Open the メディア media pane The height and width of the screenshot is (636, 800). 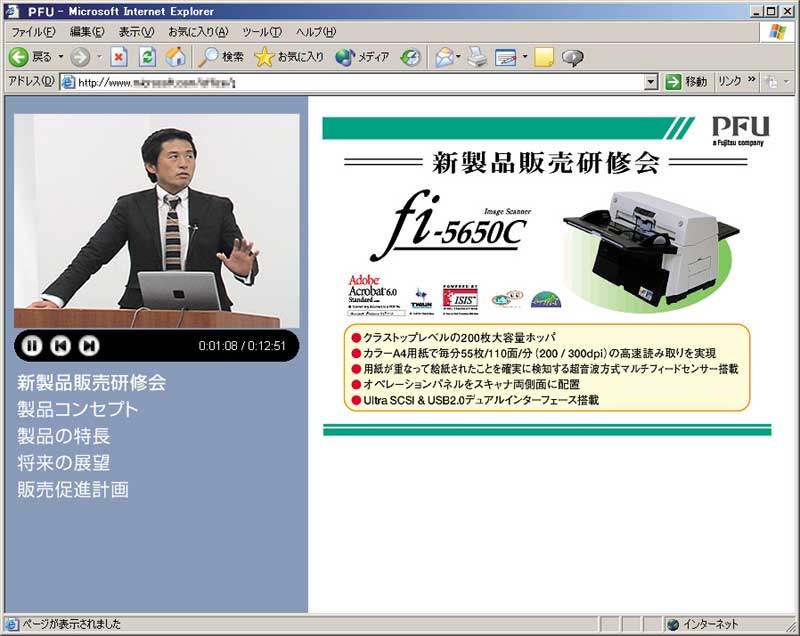363,57
